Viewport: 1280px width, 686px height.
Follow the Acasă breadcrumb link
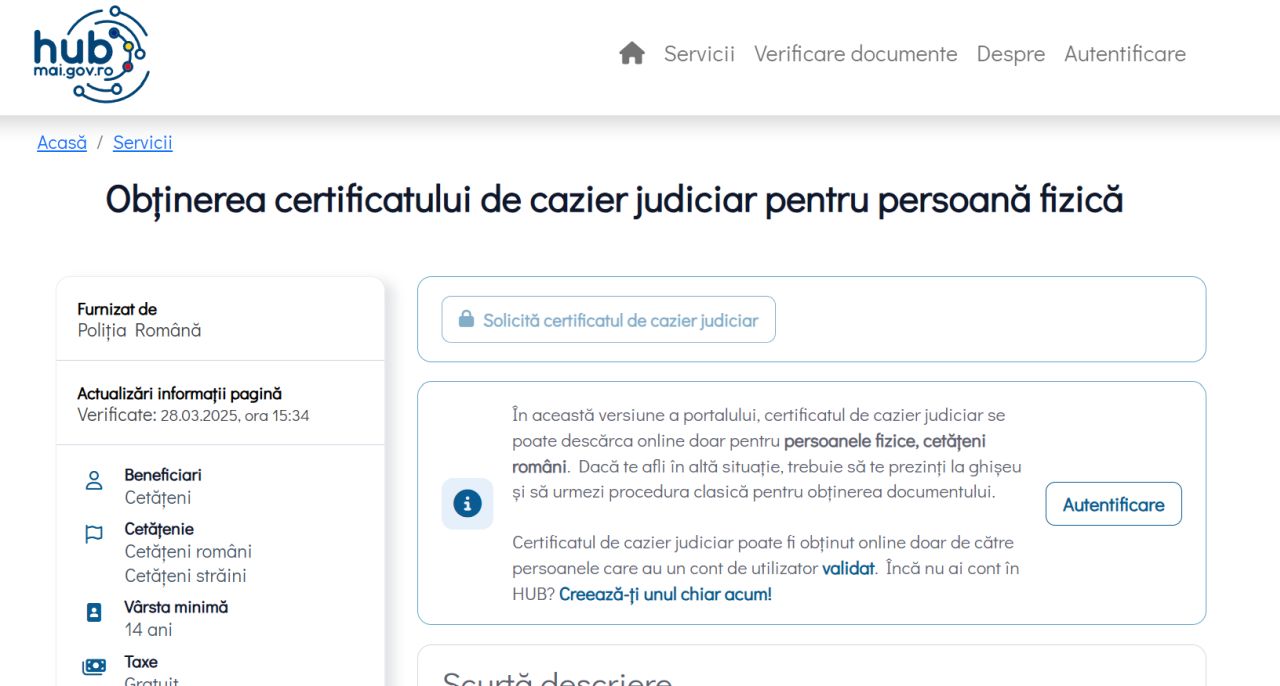point(62,143)
